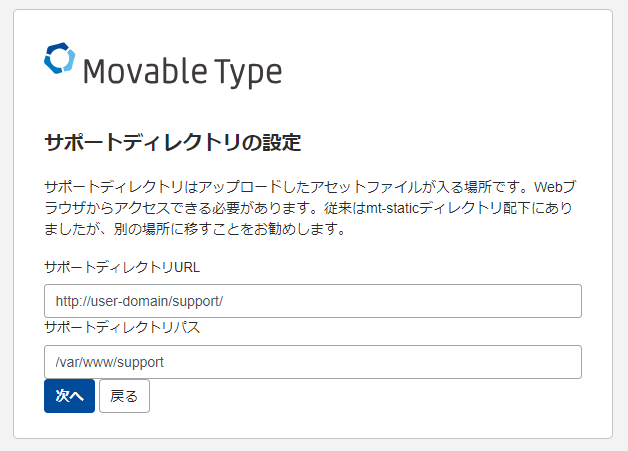Place cursor on /var/www/support text
The height and width of the screenshot is (451, 628).
click(x=109, y=362)
